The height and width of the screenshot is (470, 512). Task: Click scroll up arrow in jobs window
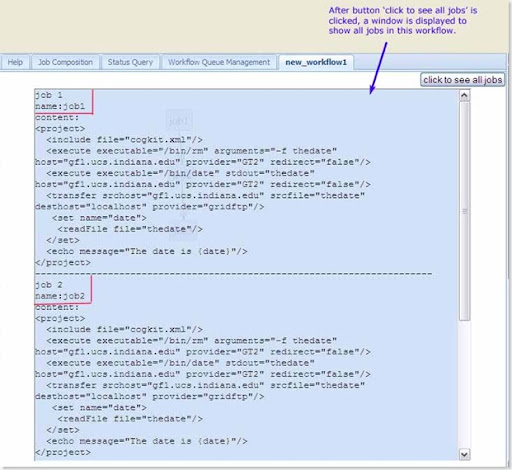(464, 96)
